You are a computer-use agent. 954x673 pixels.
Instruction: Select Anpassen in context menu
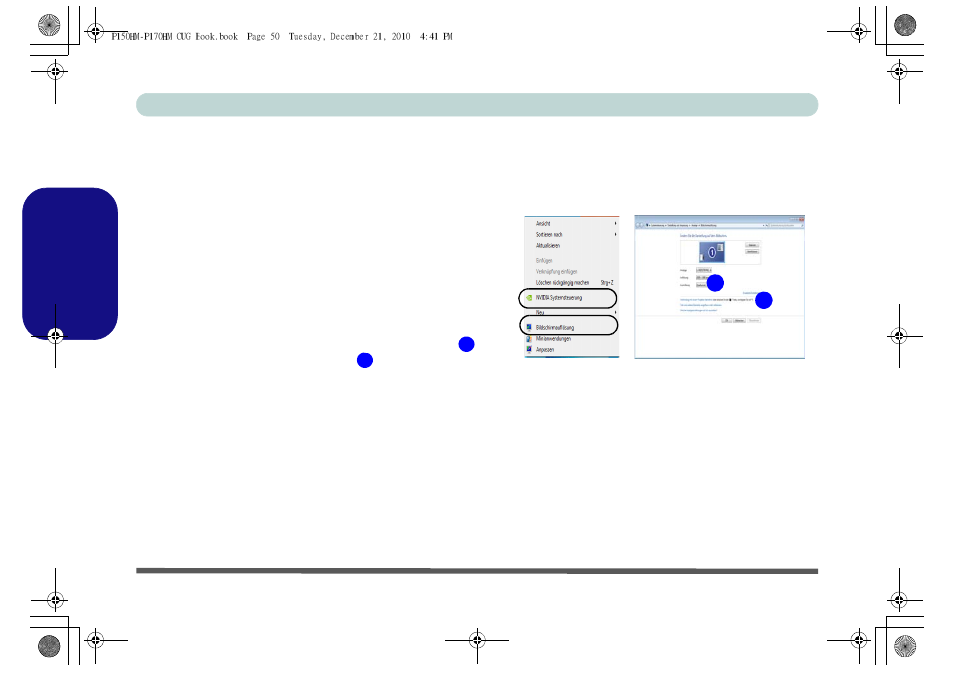point(571,349)
